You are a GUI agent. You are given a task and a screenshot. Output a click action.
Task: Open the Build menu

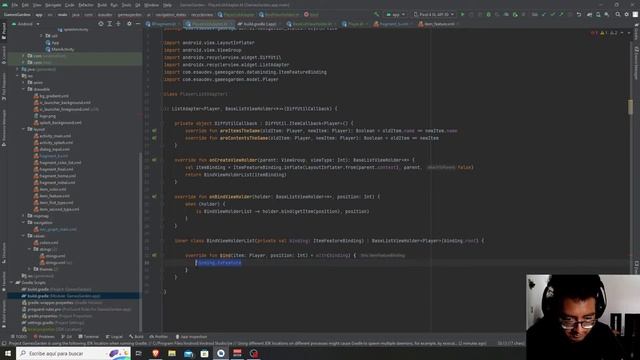[x=102, y=5]
